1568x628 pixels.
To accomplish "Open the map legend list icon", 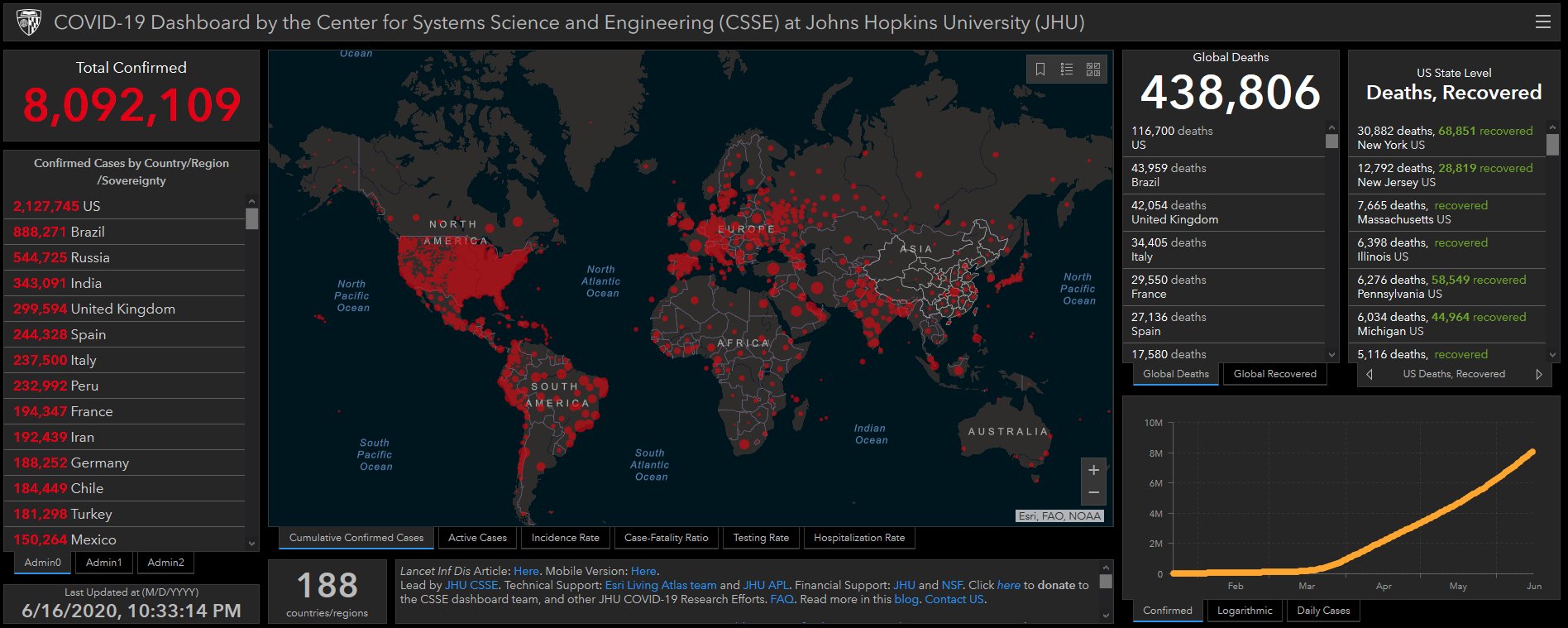I will click(x=1067, y=70).
